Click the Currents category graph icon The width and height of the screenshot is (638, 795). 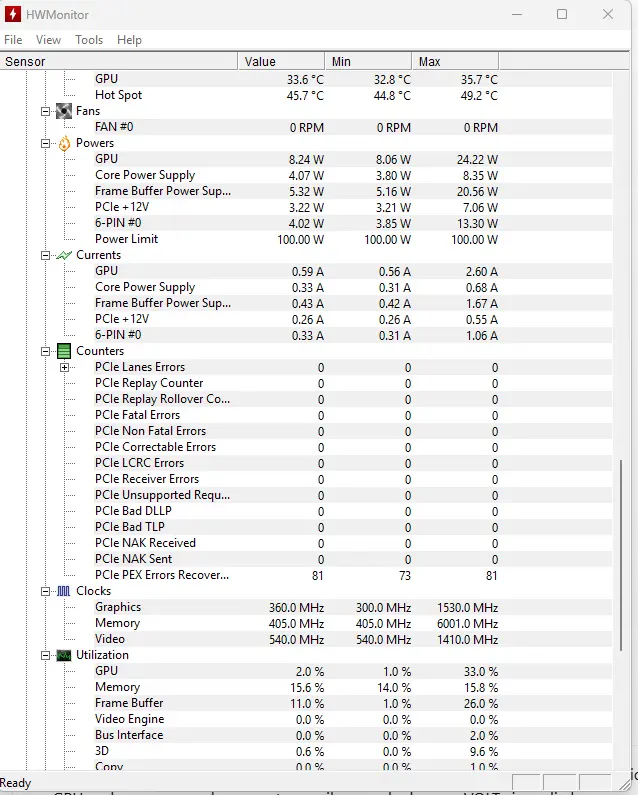pos(64,255)
